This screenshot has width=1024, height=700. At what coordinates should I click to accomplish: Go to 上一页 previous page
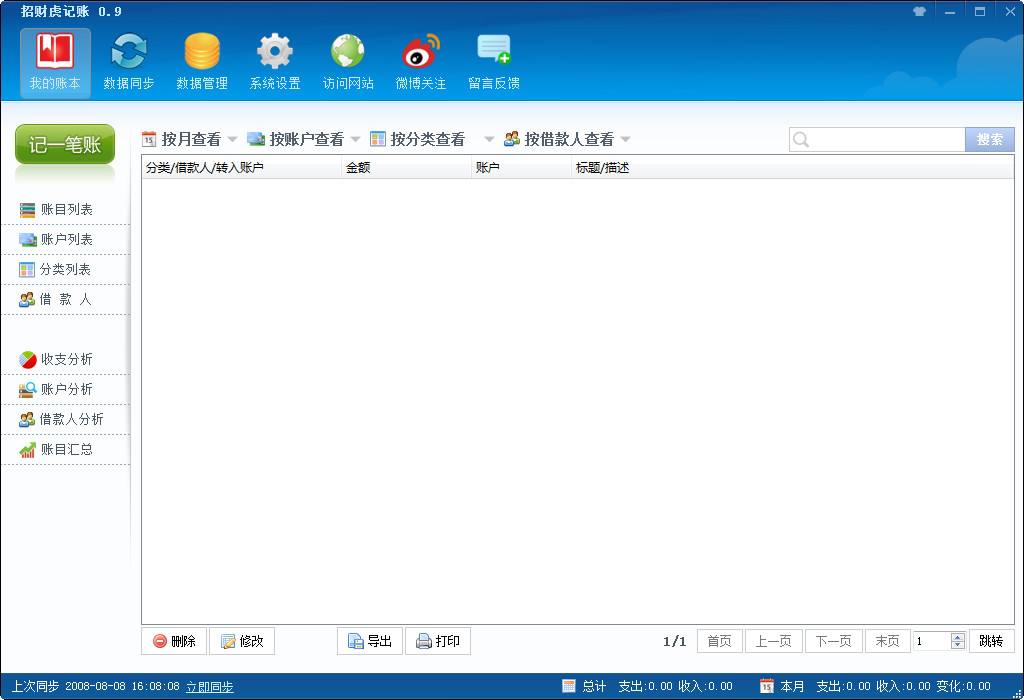coord(774,641)
